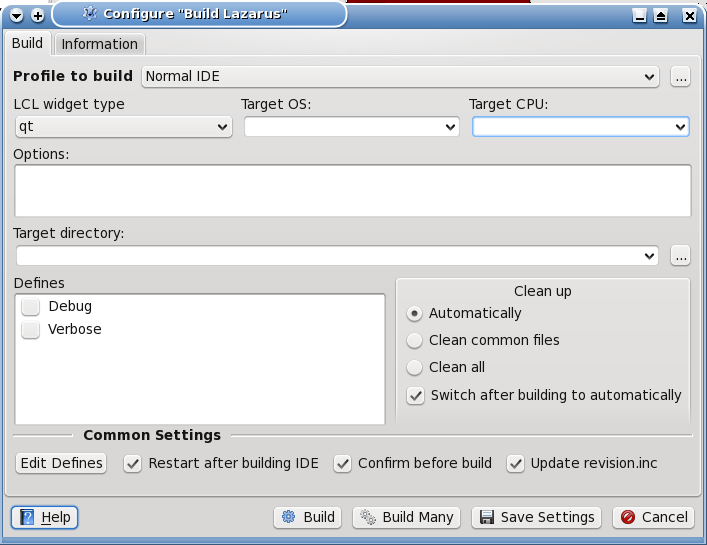
Task: Select the Build tab
Action: point(28,43)
